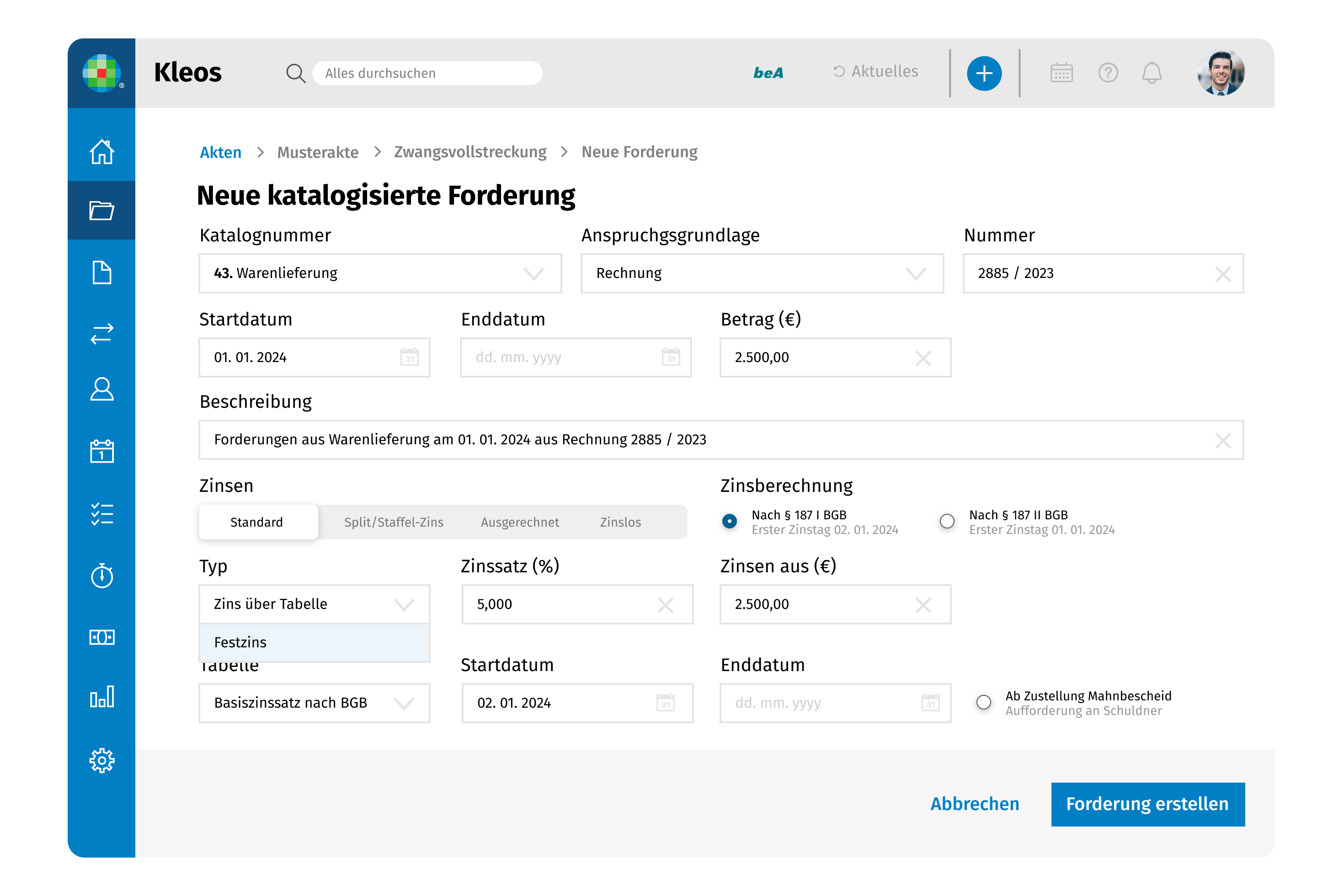
Task: Click the stopwatch time-tracking sidebar icon
Action: (x=101, y=576)
